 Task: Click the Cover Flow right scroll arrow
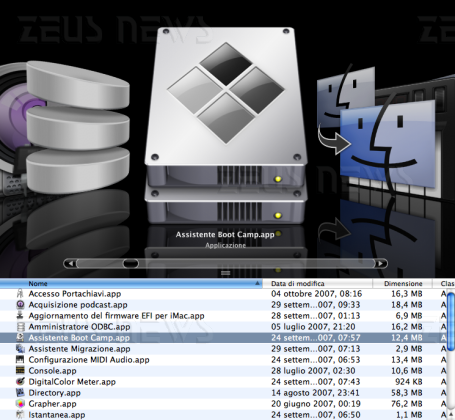click(381, 264)
